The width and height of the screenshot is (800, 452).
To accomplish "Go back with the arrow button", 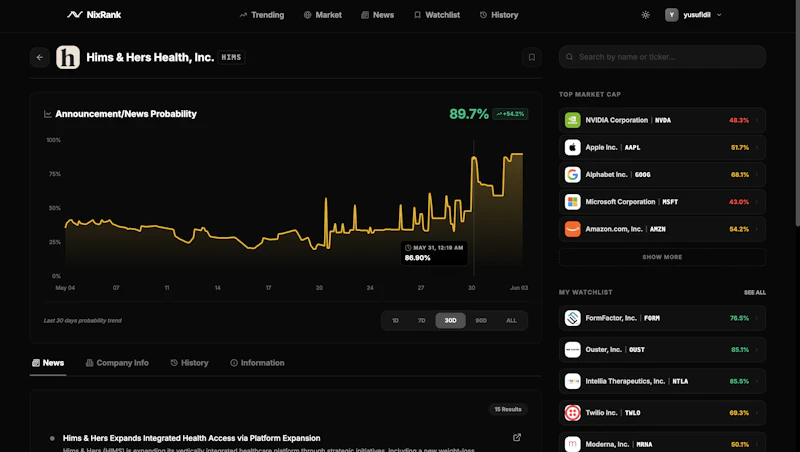I will tap(40, 57).
